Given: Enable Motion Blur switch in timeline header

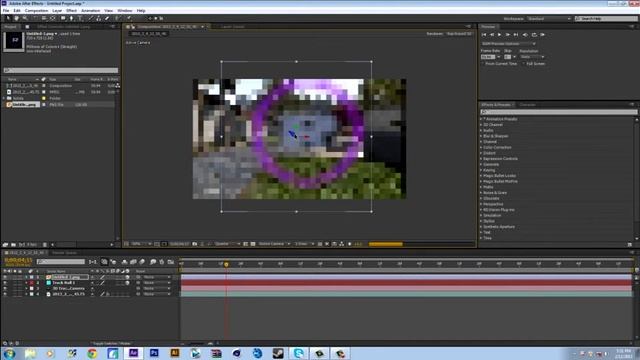Looking at the screenshot, I should tap(142, 262).
